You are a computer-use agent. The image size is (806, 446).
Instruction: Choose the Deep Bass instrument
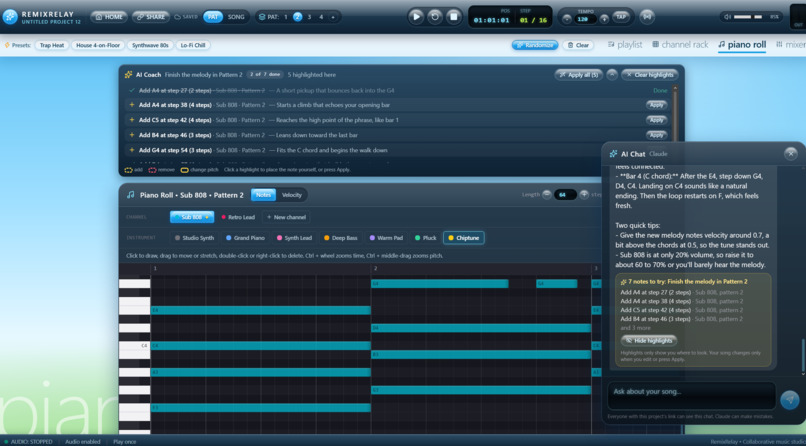click(x=340, y=238)
